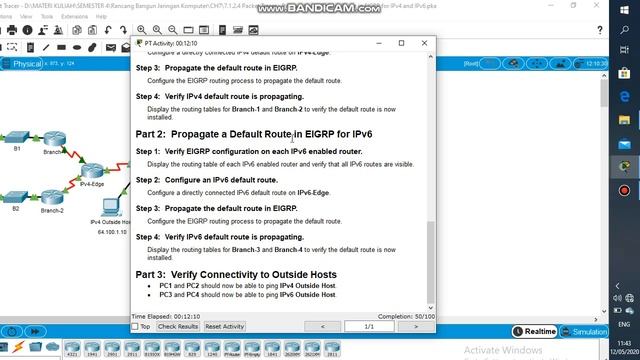Open the Help menu
This screenshot has height=360, width=640.
101,17
